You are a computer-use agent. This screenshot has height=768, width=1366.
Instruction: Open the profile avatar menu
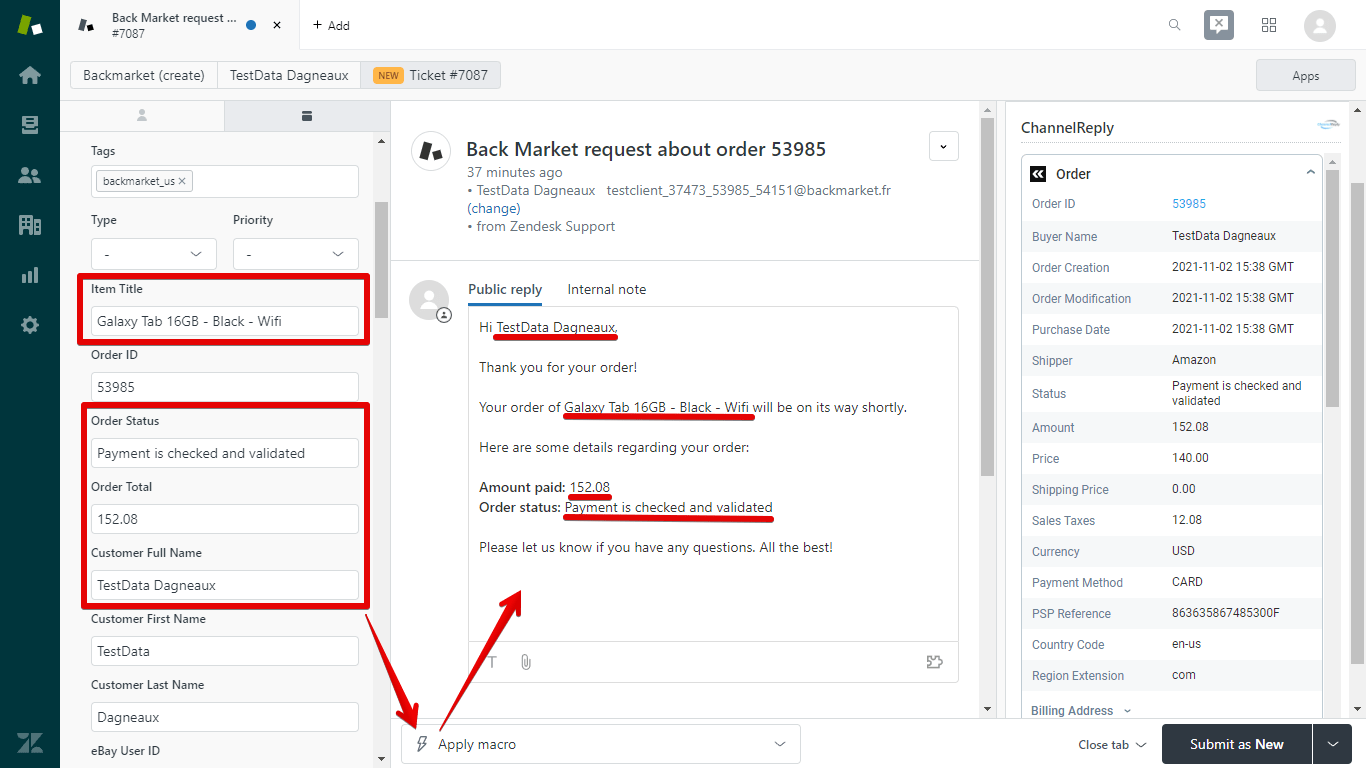coord(1319,25)
